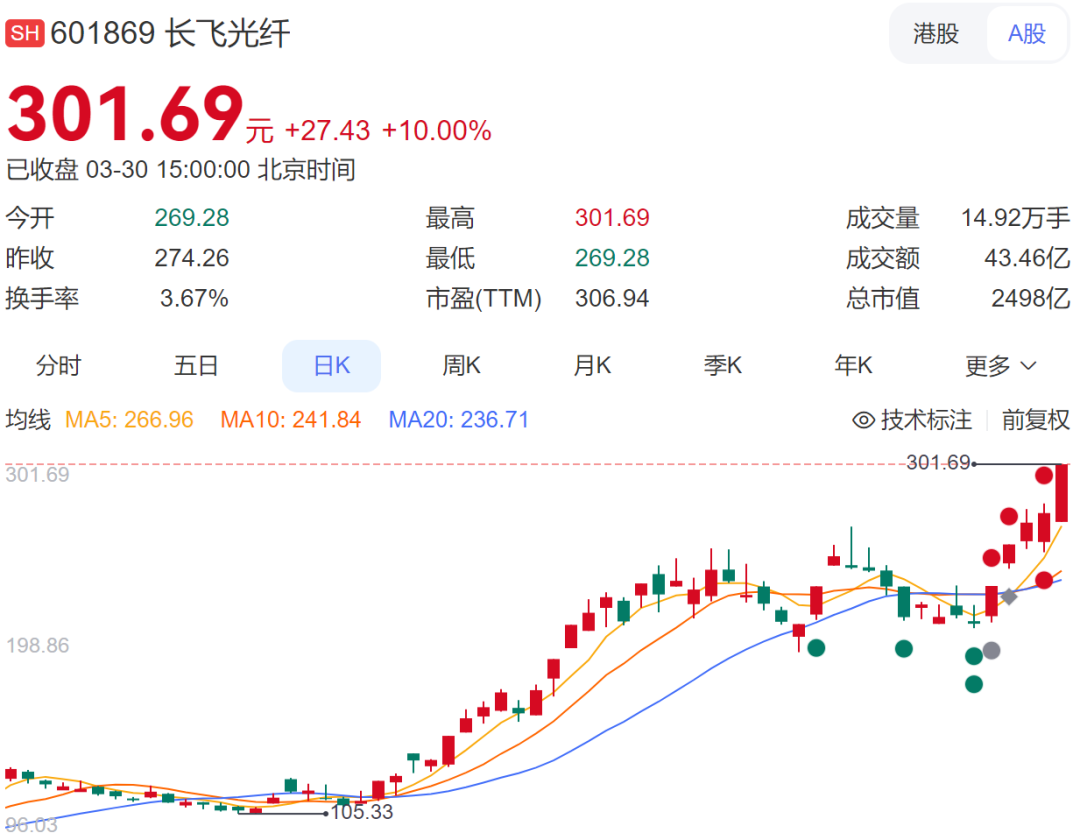The image size is (1080, 833).
Task: Switch to A股 market view
Action: [1027, 34]
